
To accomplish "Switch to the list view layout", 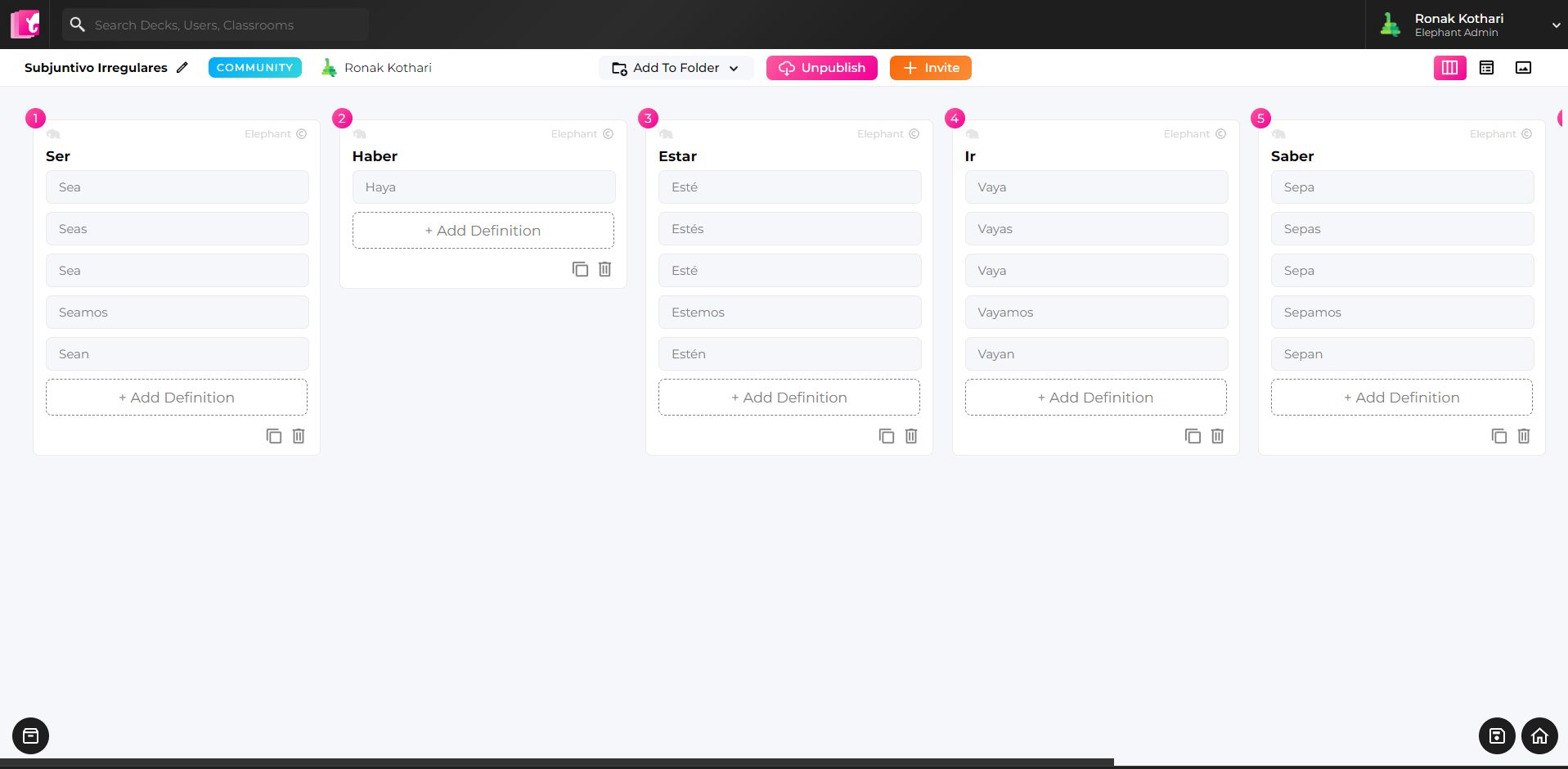I will point(1486,67).
